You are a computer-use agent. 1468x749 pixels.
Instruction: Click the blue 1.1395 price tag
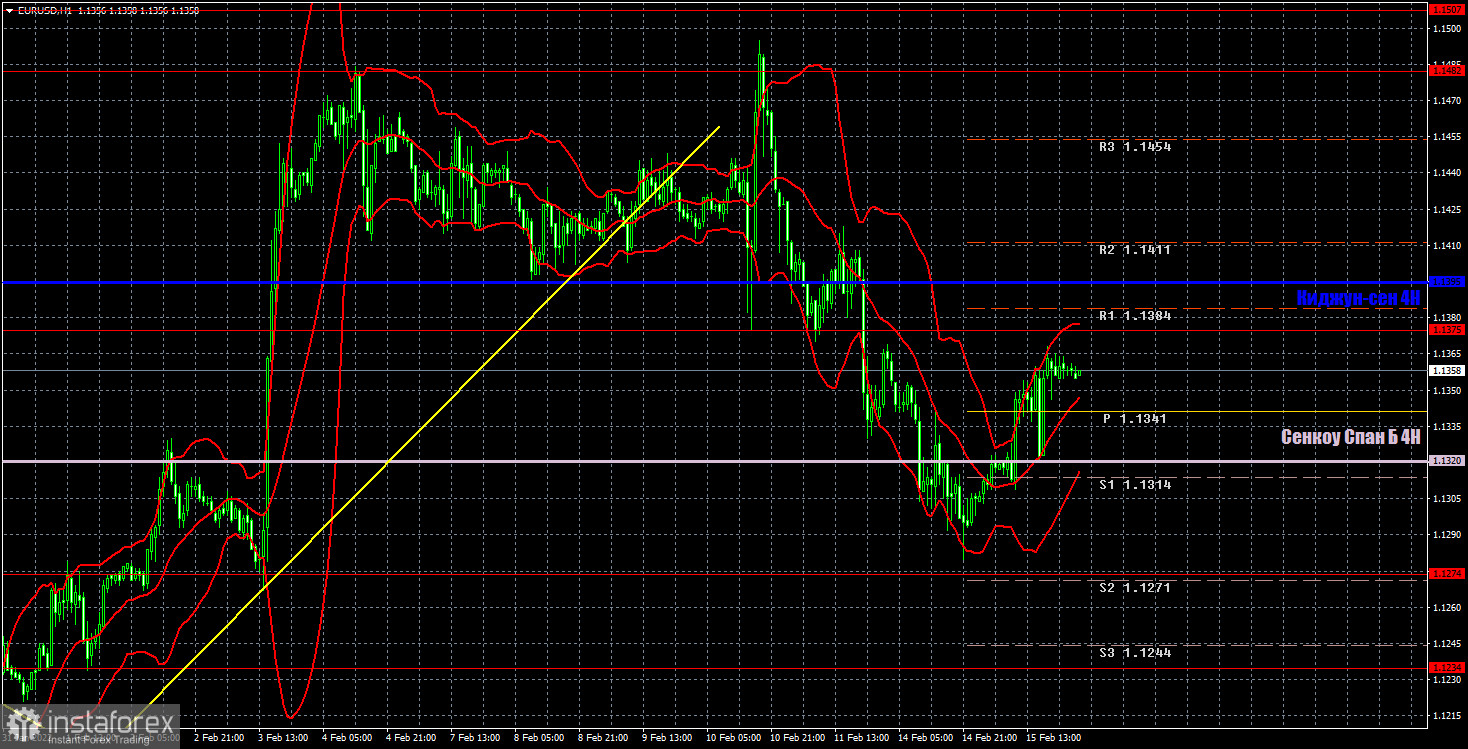tap(1447, 282)
